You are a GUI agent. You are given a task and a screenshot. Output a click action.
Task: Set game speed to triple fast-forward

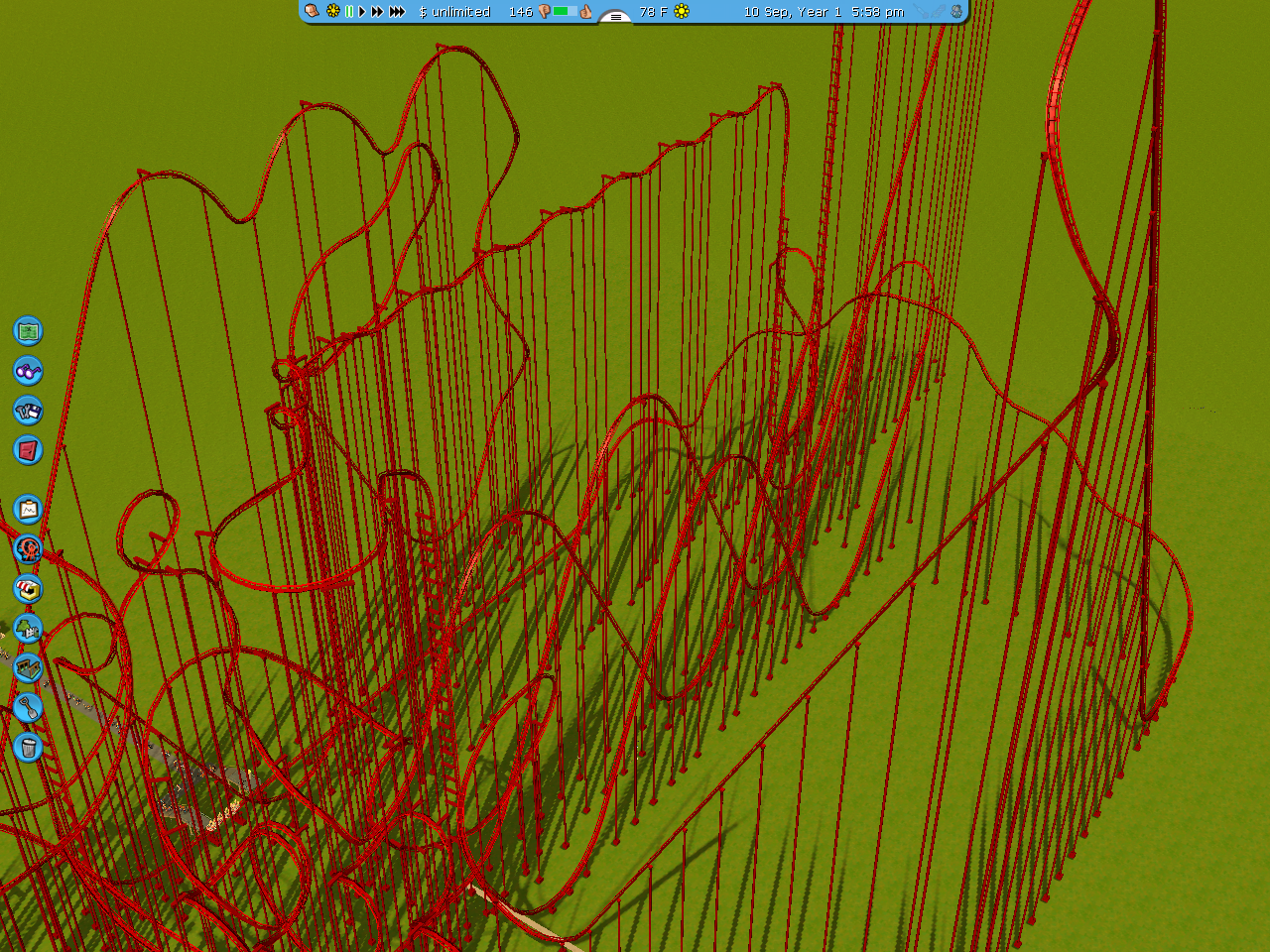pos(397,11)
